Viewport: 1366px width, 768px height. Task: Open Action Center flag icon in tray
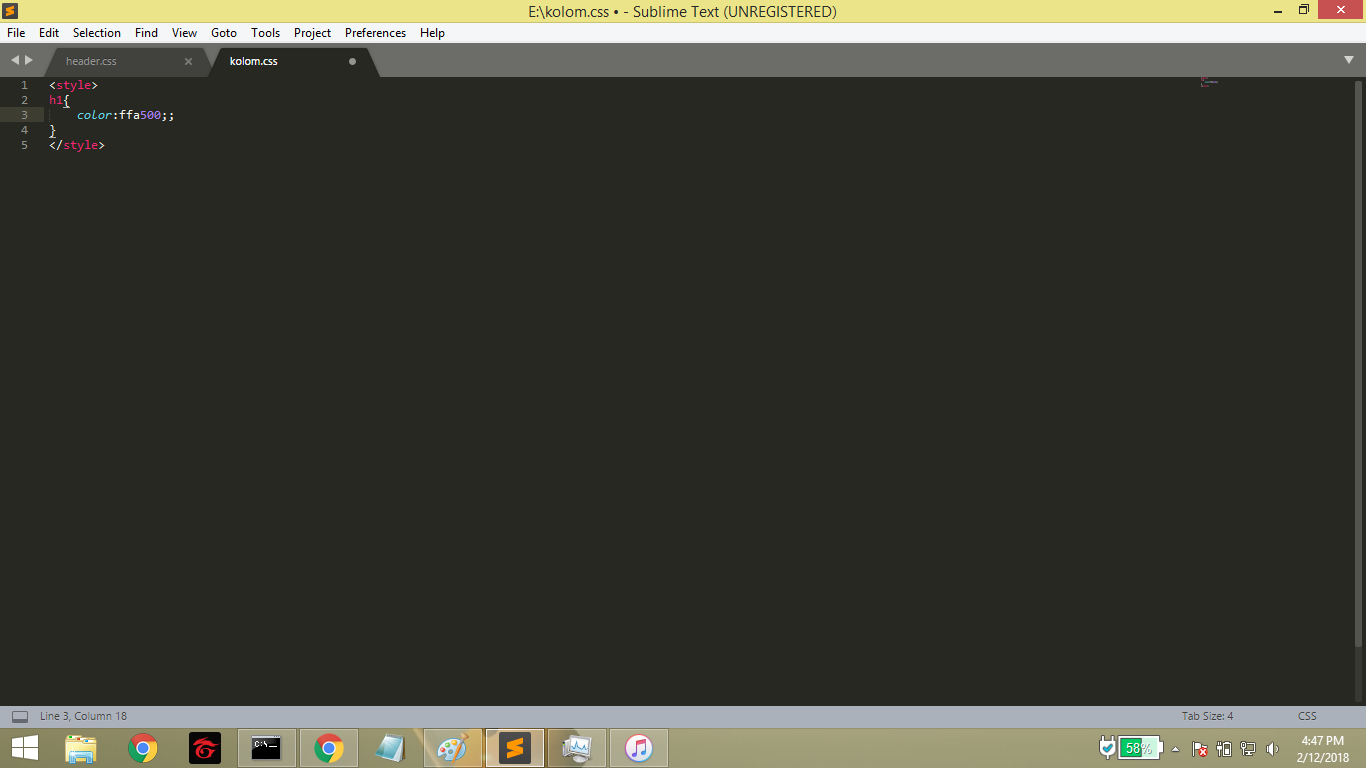click(x=1198, y=747)
